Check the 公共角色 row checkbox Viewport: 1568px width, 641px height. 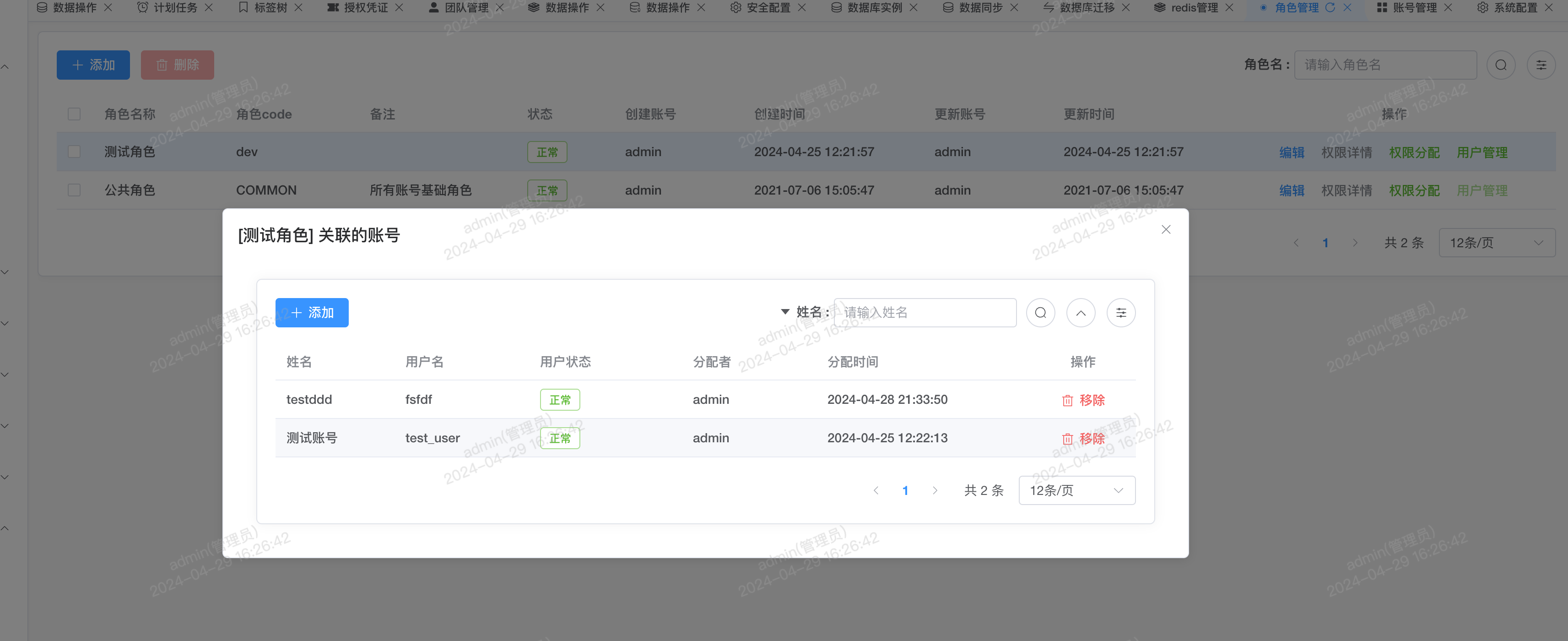click(74, 190)
